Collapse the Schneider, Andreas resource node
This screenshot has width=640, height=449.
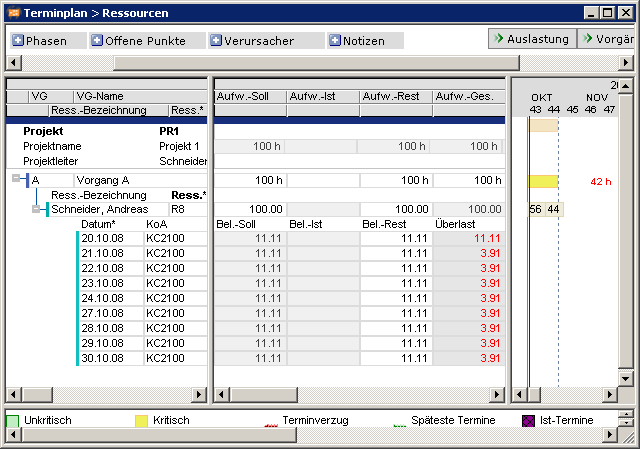coord(36,209)
